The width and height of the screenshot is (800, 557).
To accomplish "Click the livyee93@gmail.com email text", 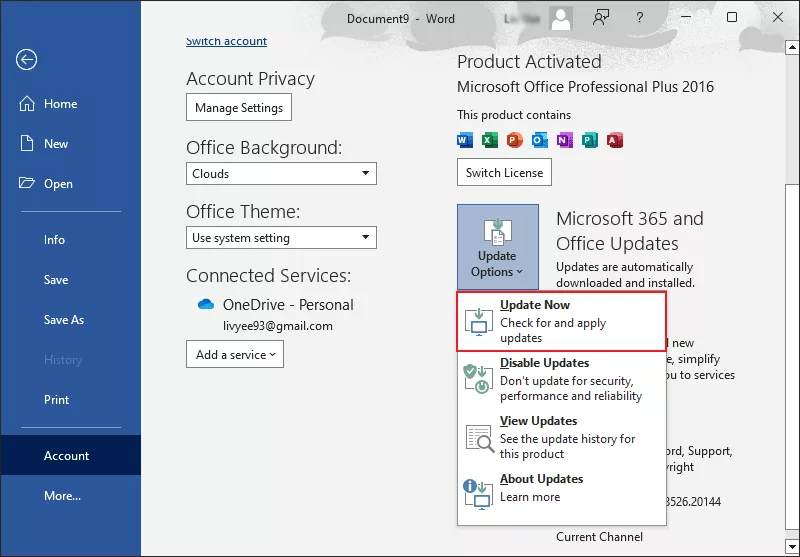I will pos(278,326).
